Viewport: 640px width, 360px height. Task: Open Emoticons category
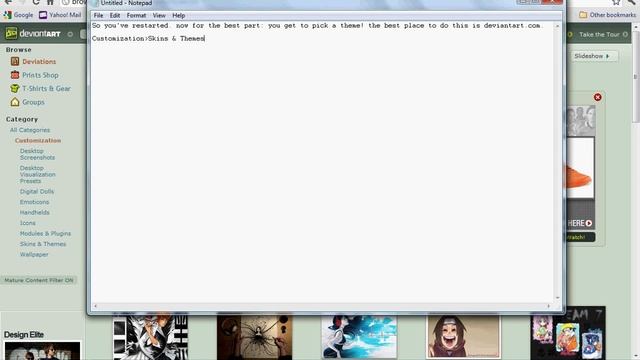pos(34,202)
